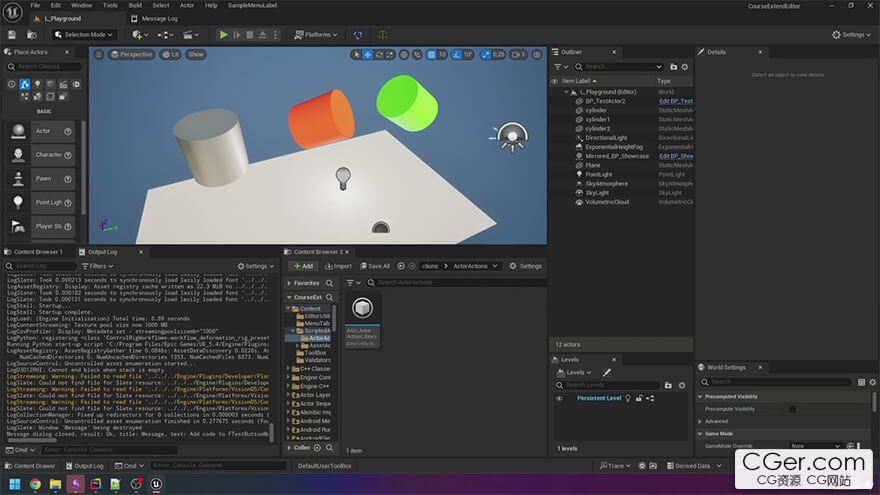Toggle lock icon on Persistent Level
The width and height of the screenshot is (880, 495).
pos(639,398)
